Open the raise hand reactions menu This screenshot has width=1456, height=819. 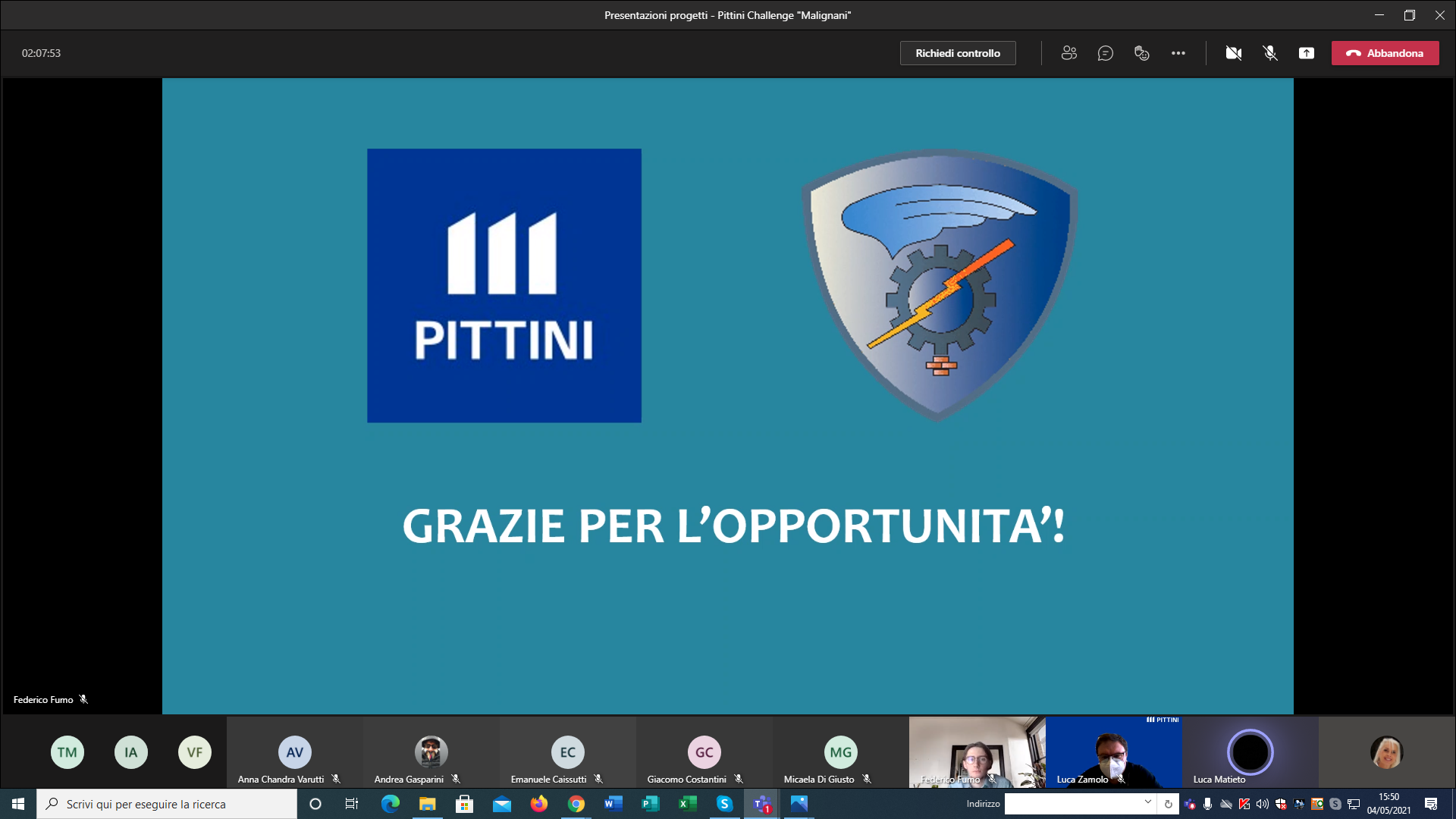[x=1142, y=53]
